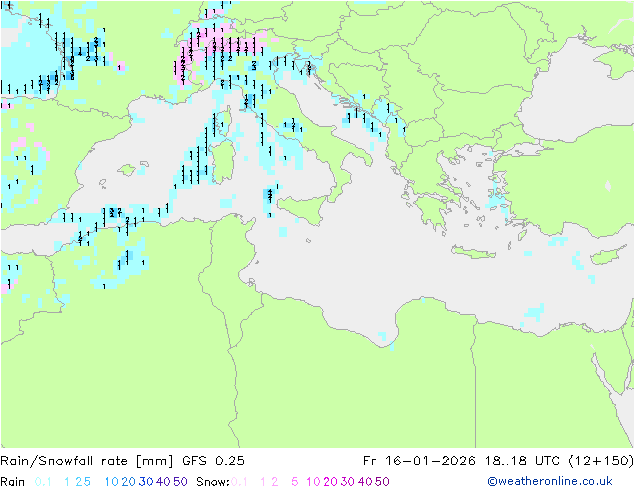
Task: Click the Rain legend value 50
Action: 180,482
